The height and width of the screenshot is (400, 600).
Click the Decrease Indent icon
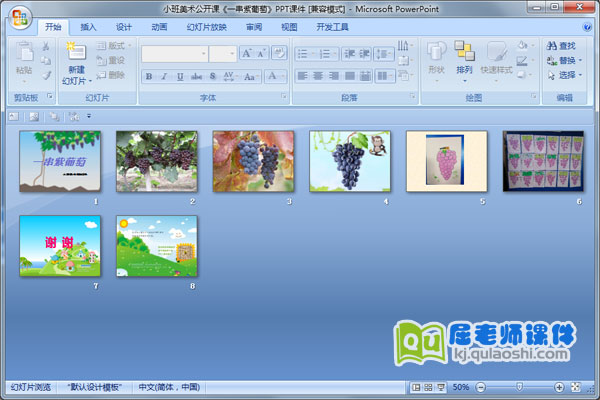click(x=349, y=54)
